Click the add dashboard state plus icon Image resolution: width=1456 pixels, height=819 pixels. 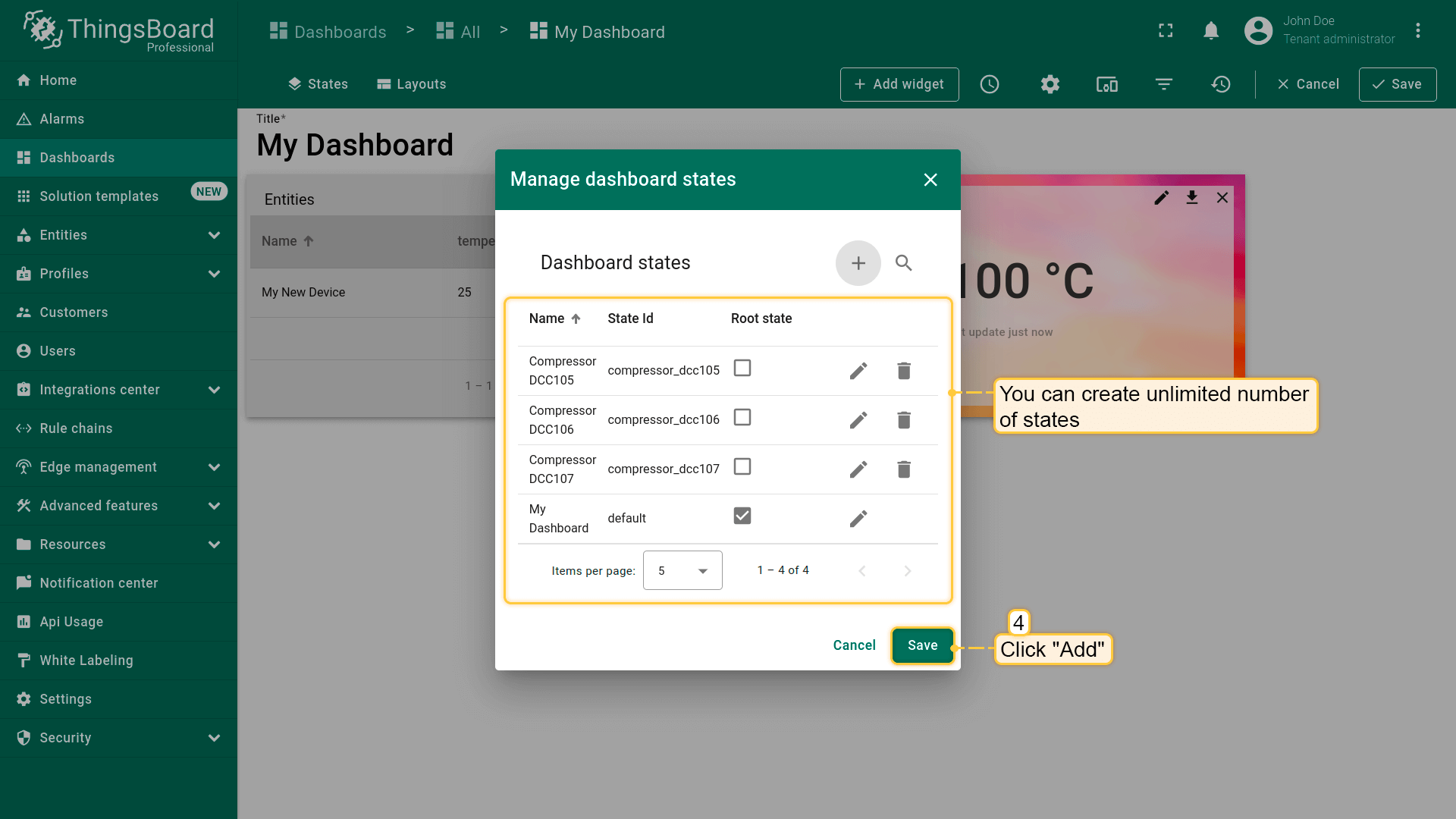coord(858,263)
